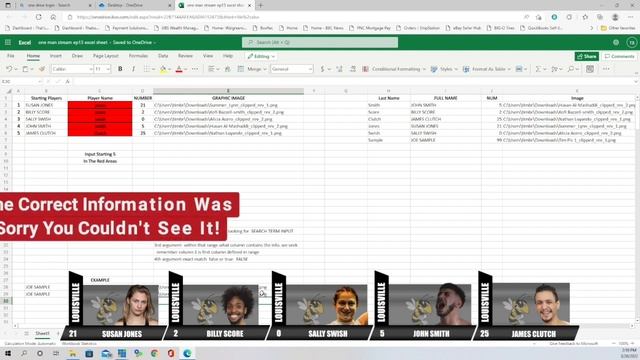Switch to the Page Layout tab

tap(105, 56)
